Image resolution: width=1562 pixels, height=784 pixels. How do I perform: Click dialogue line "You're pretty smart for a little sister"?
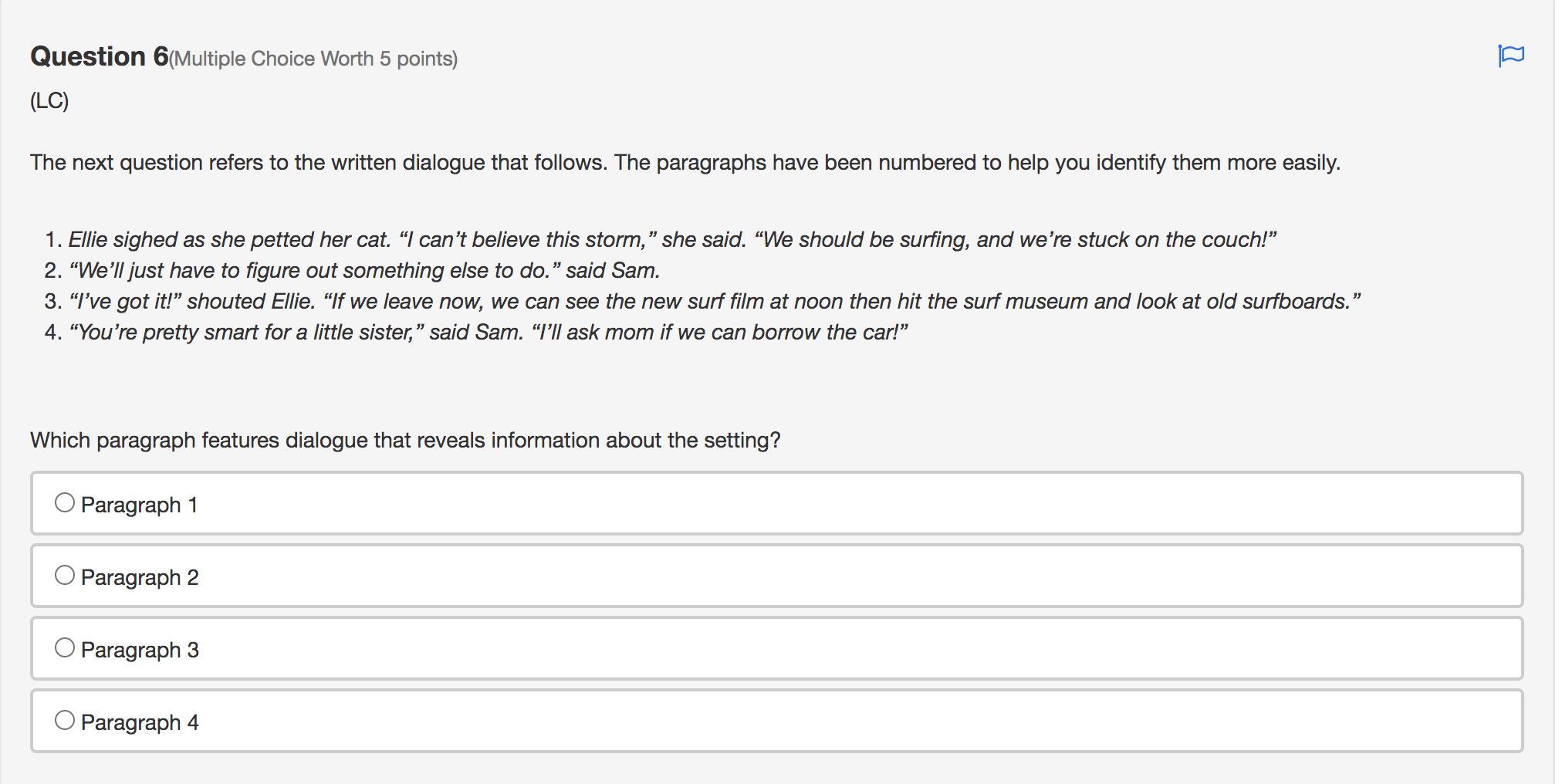488,333
